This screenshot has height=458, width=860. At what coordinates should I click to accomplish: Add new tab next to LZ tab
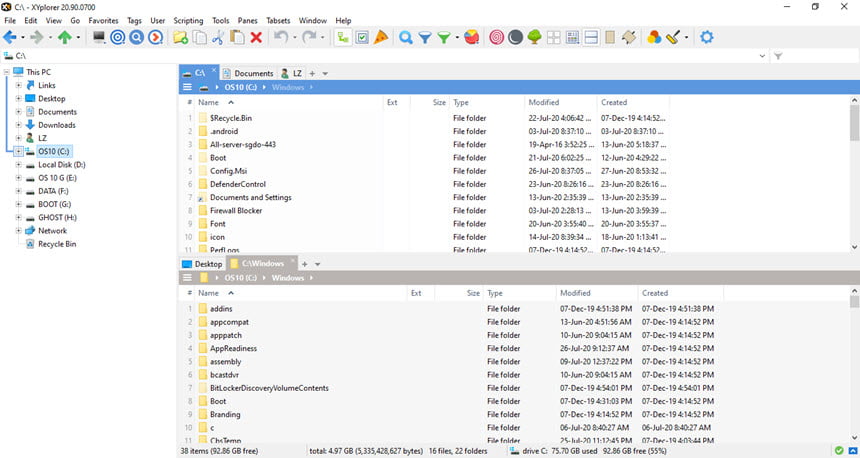pyautogui.click(x=312, y=73)
